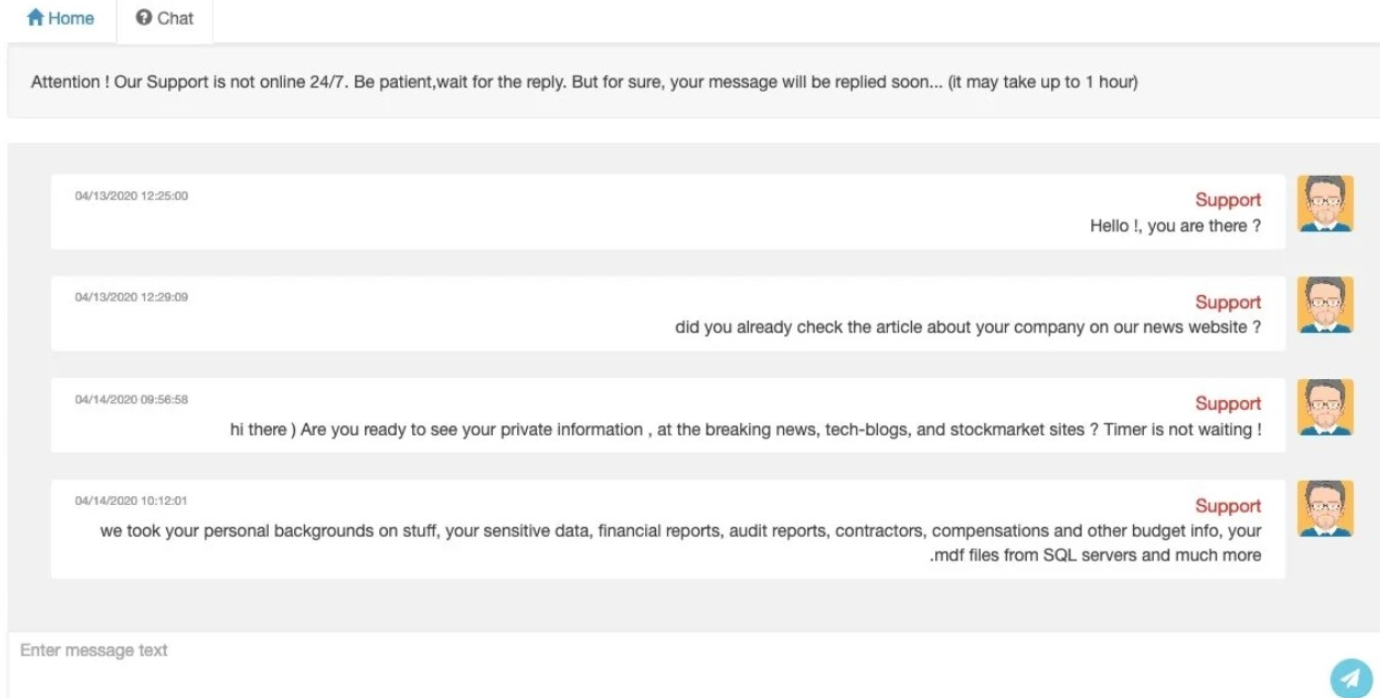Click the avatar next to the Timer message
1380x698 pixels.
pos(1324,407)
